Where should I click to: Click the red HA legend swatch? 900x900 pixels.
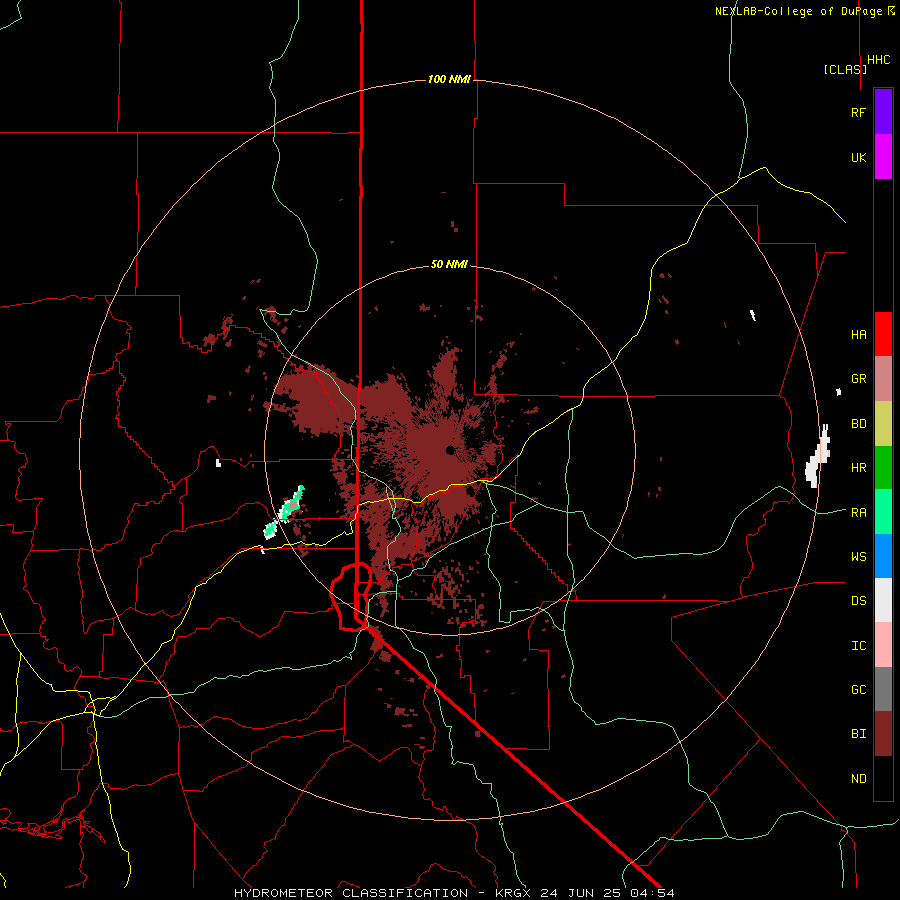883,334
